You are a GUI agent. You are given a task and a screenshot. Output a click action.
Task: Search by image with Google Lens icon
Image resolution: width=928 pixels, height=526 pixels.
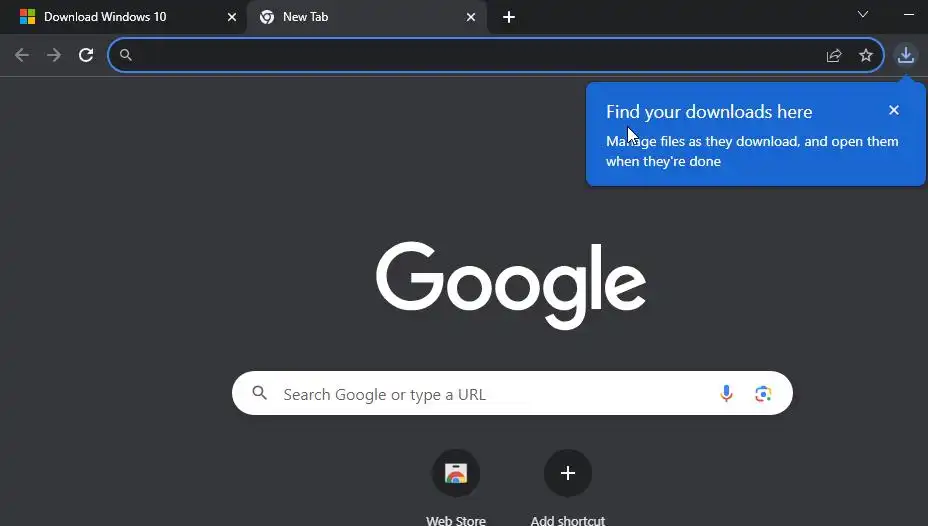point(763,393)
